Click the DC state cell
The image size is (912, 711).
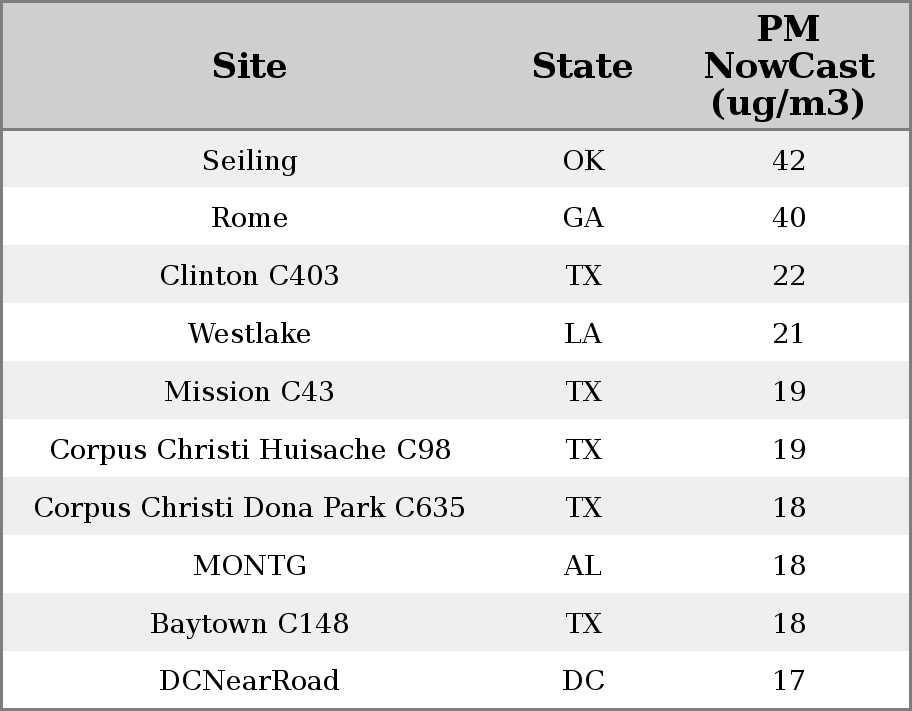tap(583, 681)
